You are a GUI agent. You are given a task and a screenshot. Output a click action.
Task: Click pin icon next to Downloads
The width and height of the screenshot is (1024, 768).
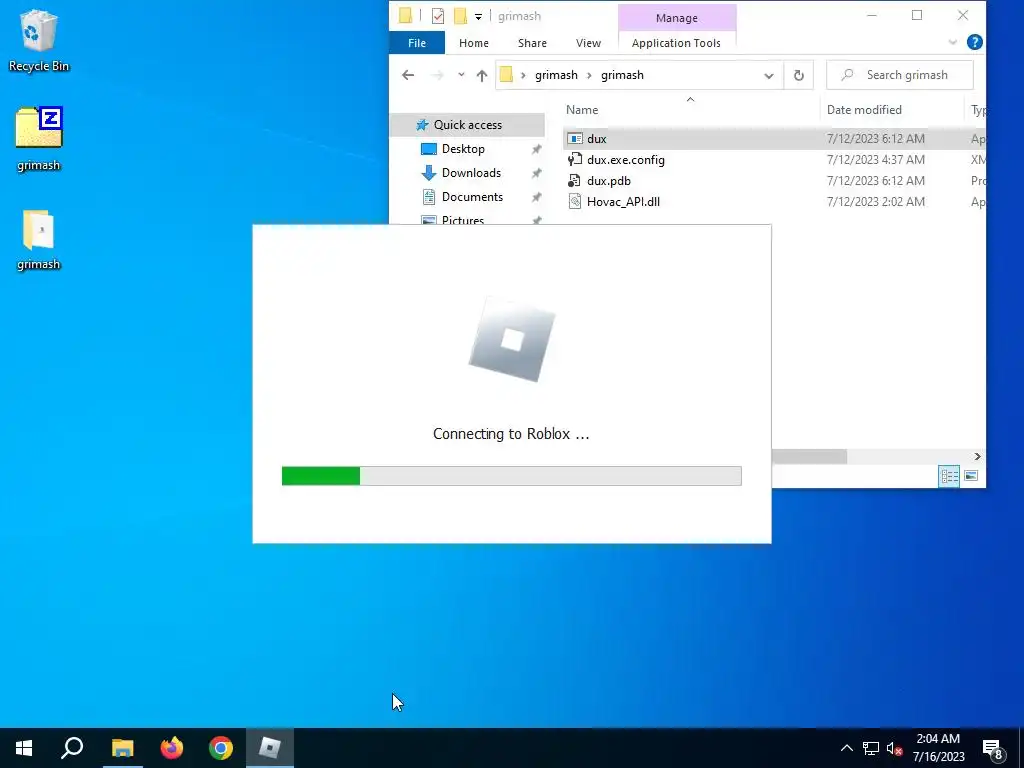(x=536, y=173)
